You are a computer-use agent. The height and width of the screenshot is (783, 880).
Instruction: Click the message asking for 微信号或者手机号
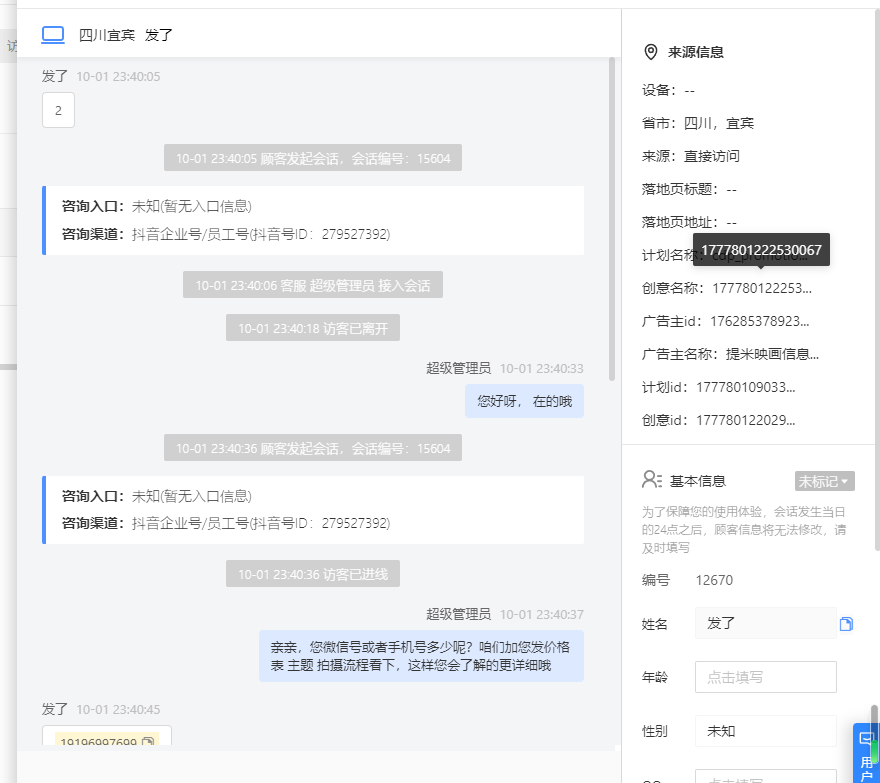421,656
